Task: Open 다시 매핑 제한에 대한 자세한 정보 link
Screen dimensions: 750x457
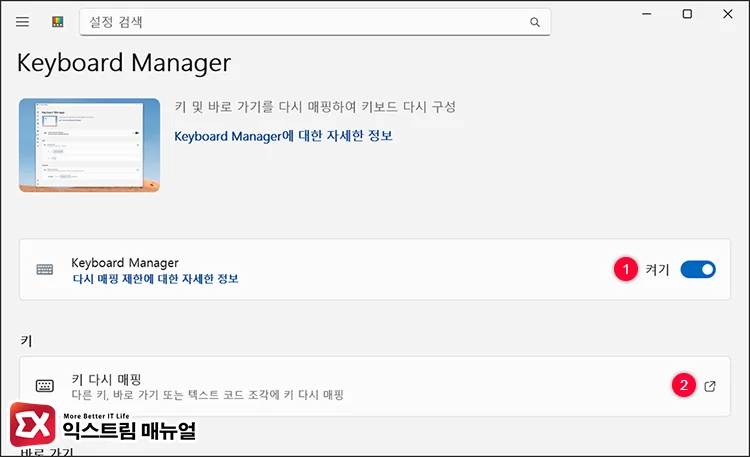Action: [155, 279]
